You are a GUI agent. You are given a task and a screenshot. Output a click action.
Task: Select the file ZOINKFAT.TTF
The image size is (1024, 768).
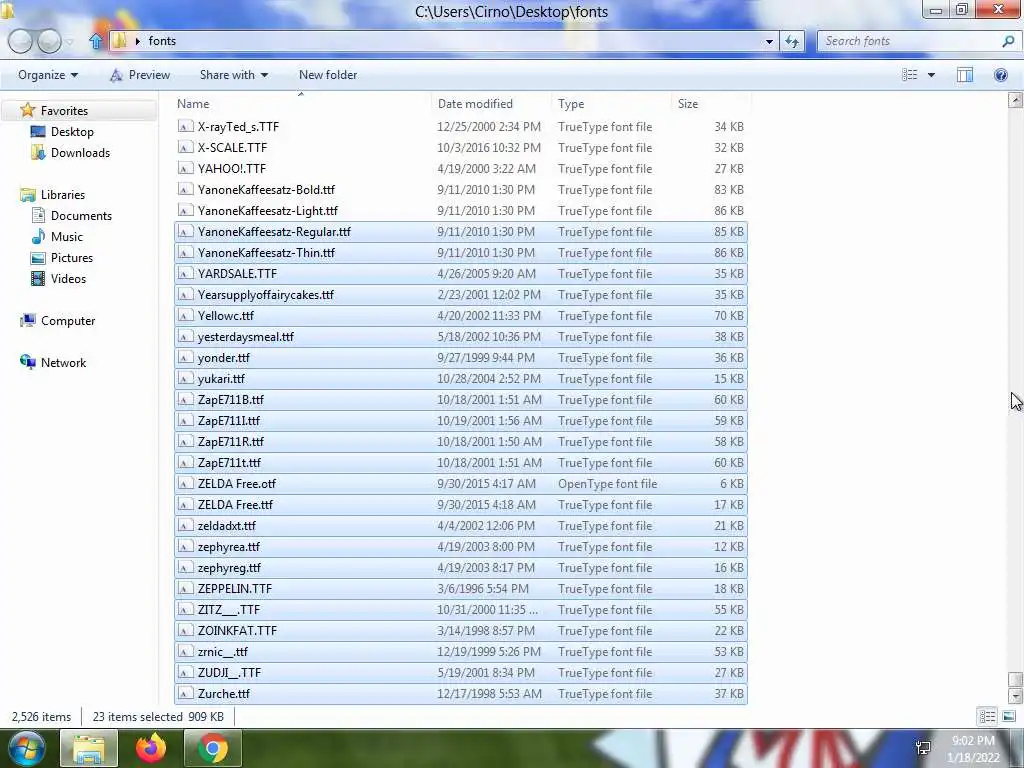coord(460,631)
